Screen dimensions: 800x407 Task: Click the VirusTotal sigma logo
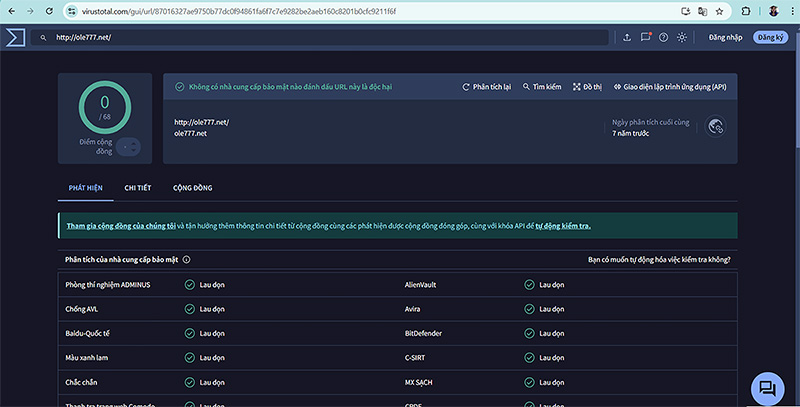15,37
